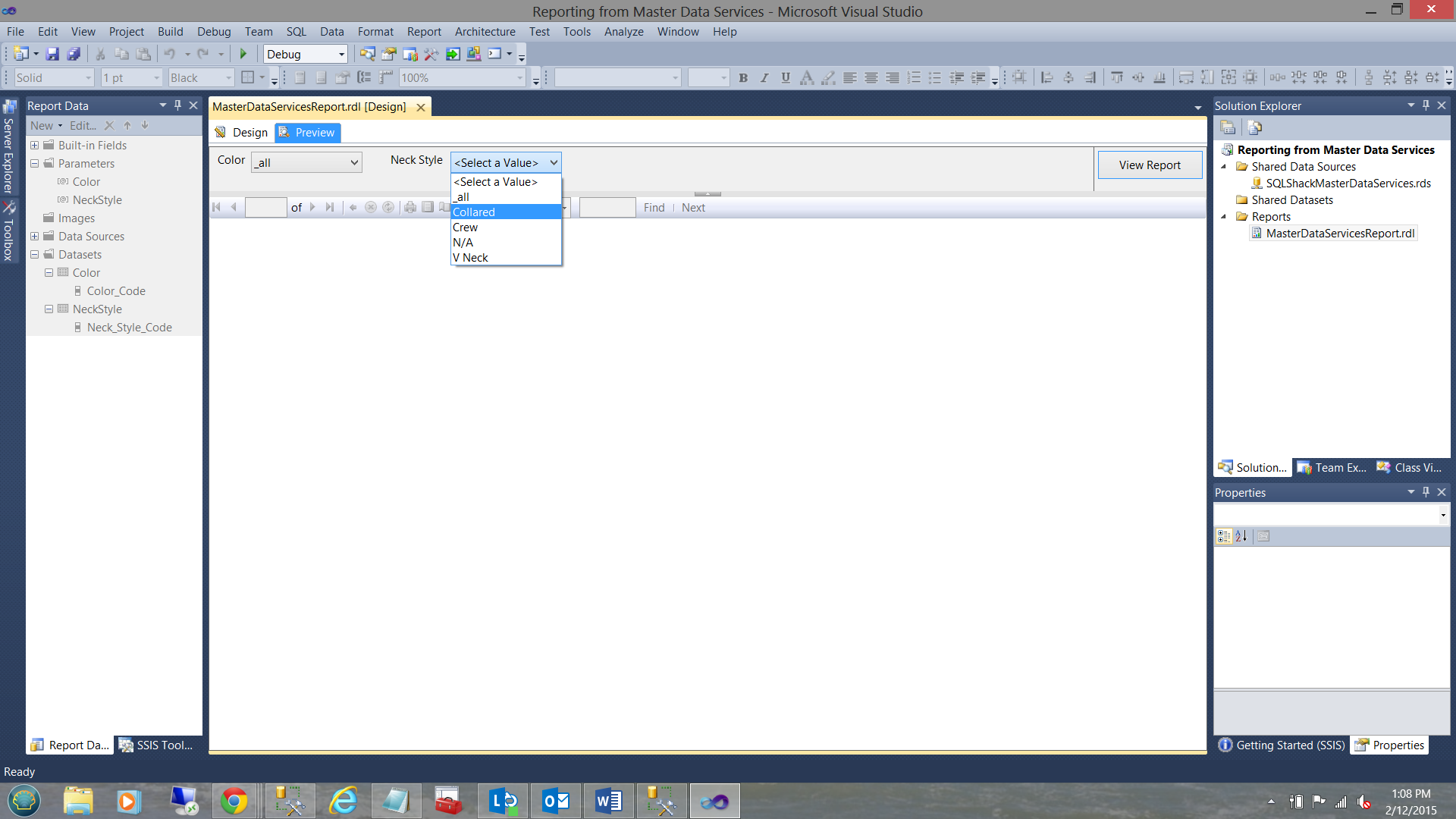
Task: Click Categorized view icon in Properties panel
Action: tap(1223, 536)
